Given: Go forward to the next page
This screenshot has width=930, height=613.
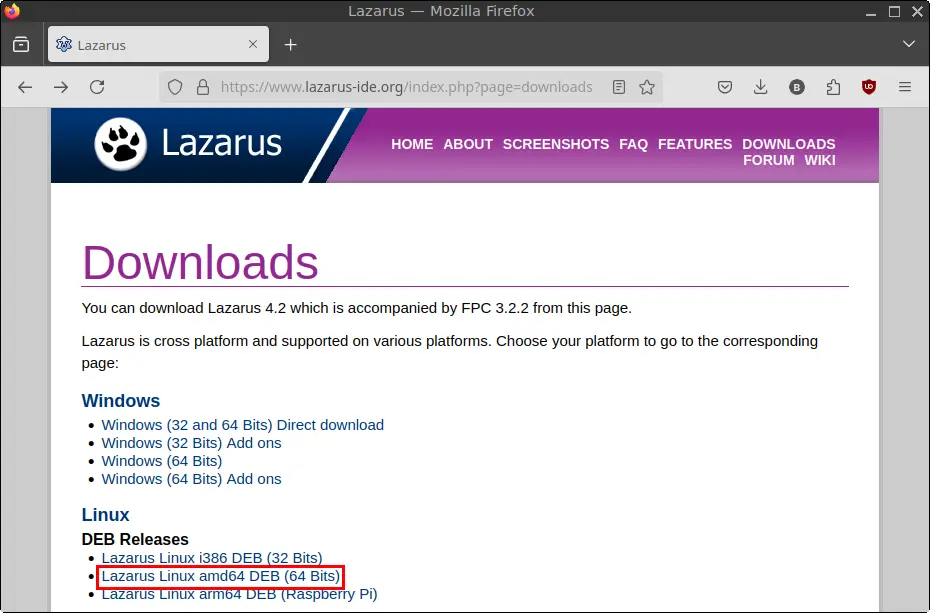Looking at the screenshot, I should click(61, 87).
